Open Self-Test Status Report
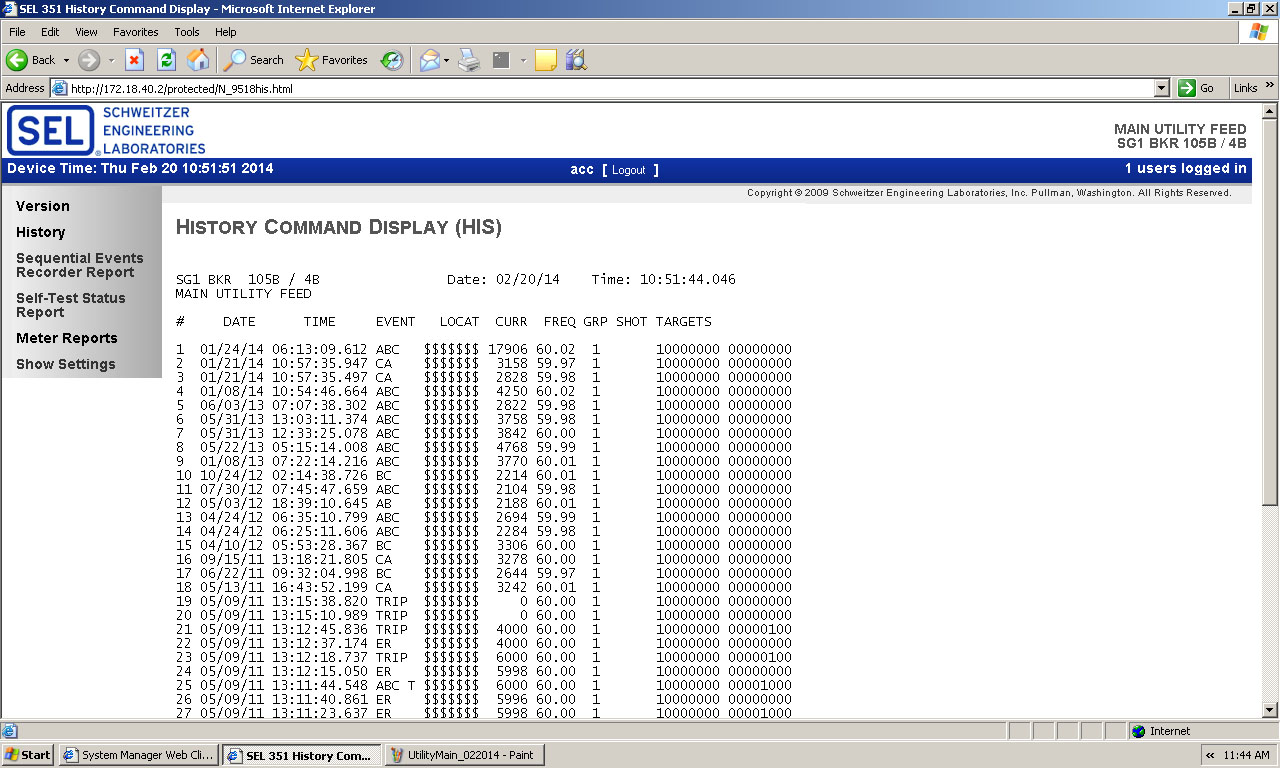The height and width of the screenshot is (768, 1280). 71,305
